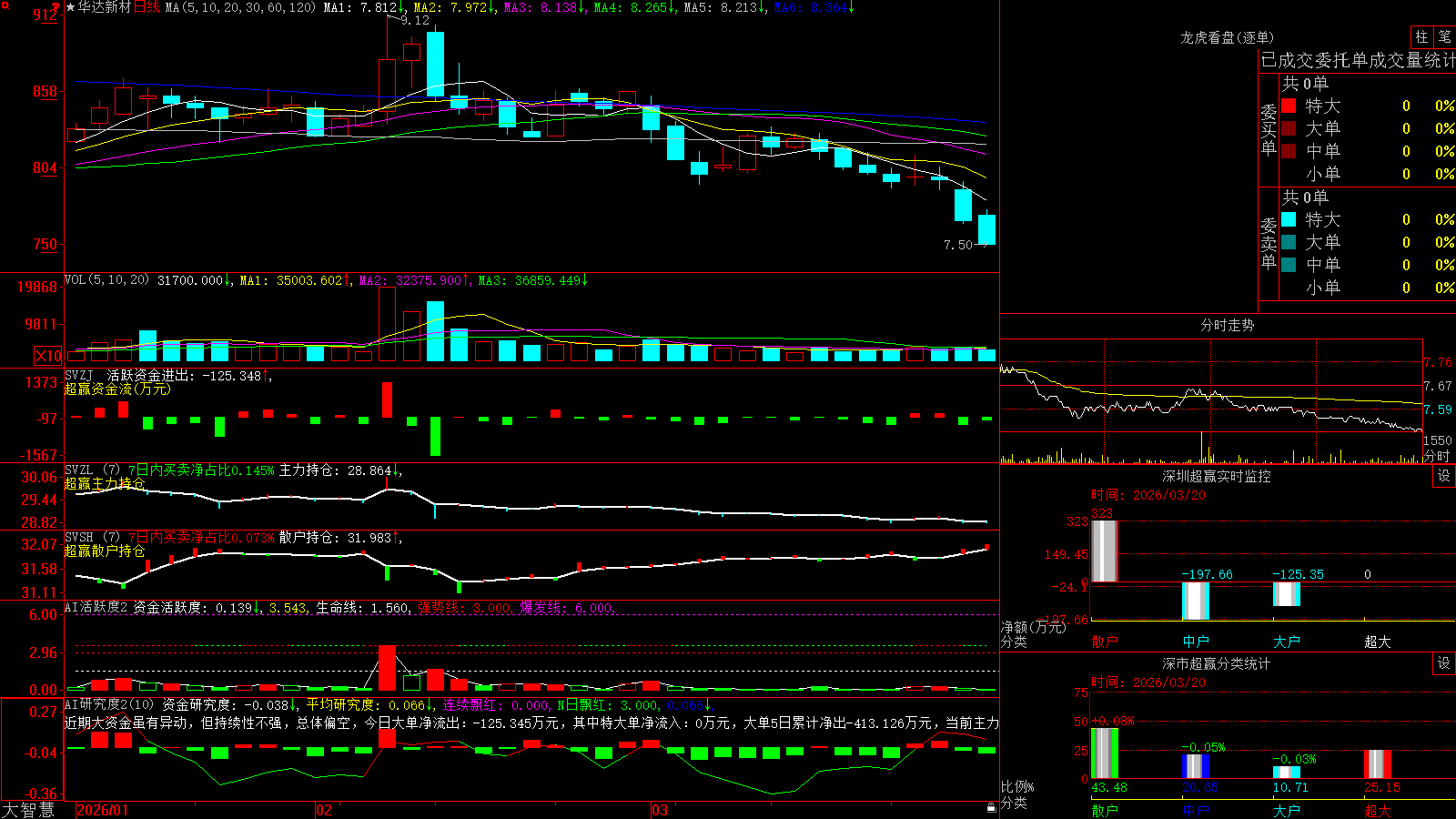Click the 分时 label beside the intraday chart
The height and width of the screenshot is (819, 1456).
point(1437,456)
